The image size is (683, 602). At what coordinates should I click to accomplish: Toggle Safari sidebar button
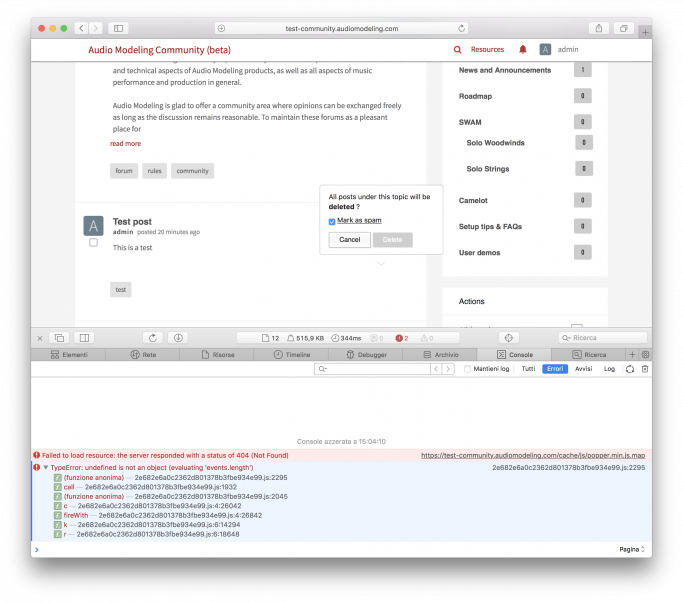(x=118, y=28)
